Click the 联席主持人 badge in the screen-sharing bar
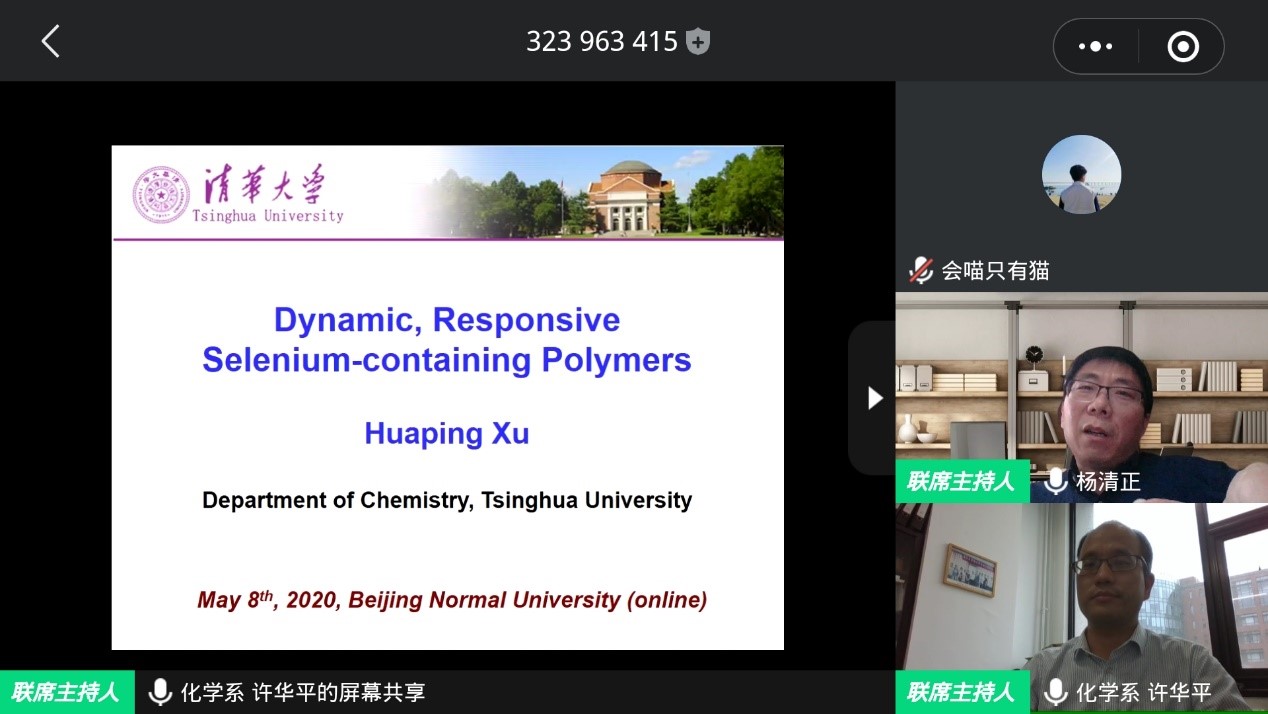The width and height of the screenshot is (1268, 714). point(66,692)
